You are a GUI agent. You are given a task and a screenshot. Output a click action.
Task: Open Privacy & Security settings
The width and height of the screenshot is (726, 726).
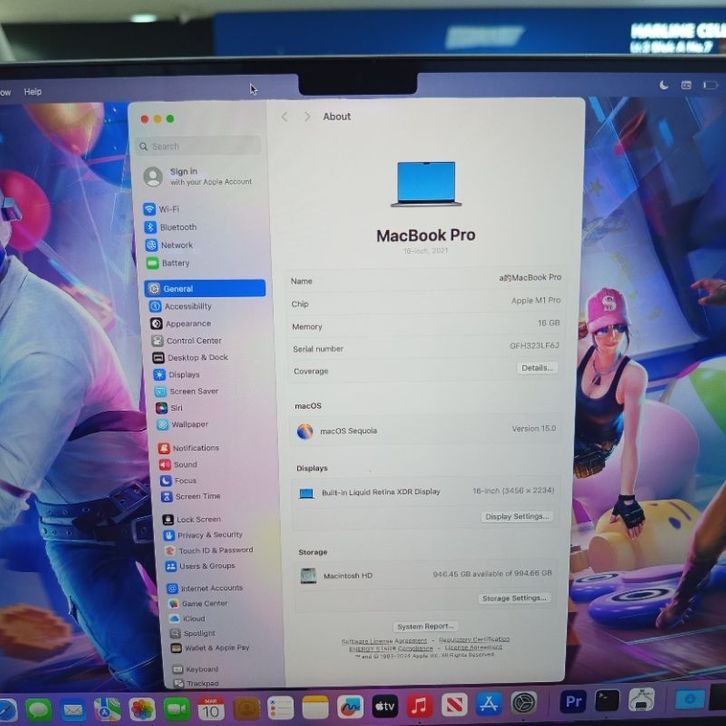pyautogui.click(x=209, y=535)
